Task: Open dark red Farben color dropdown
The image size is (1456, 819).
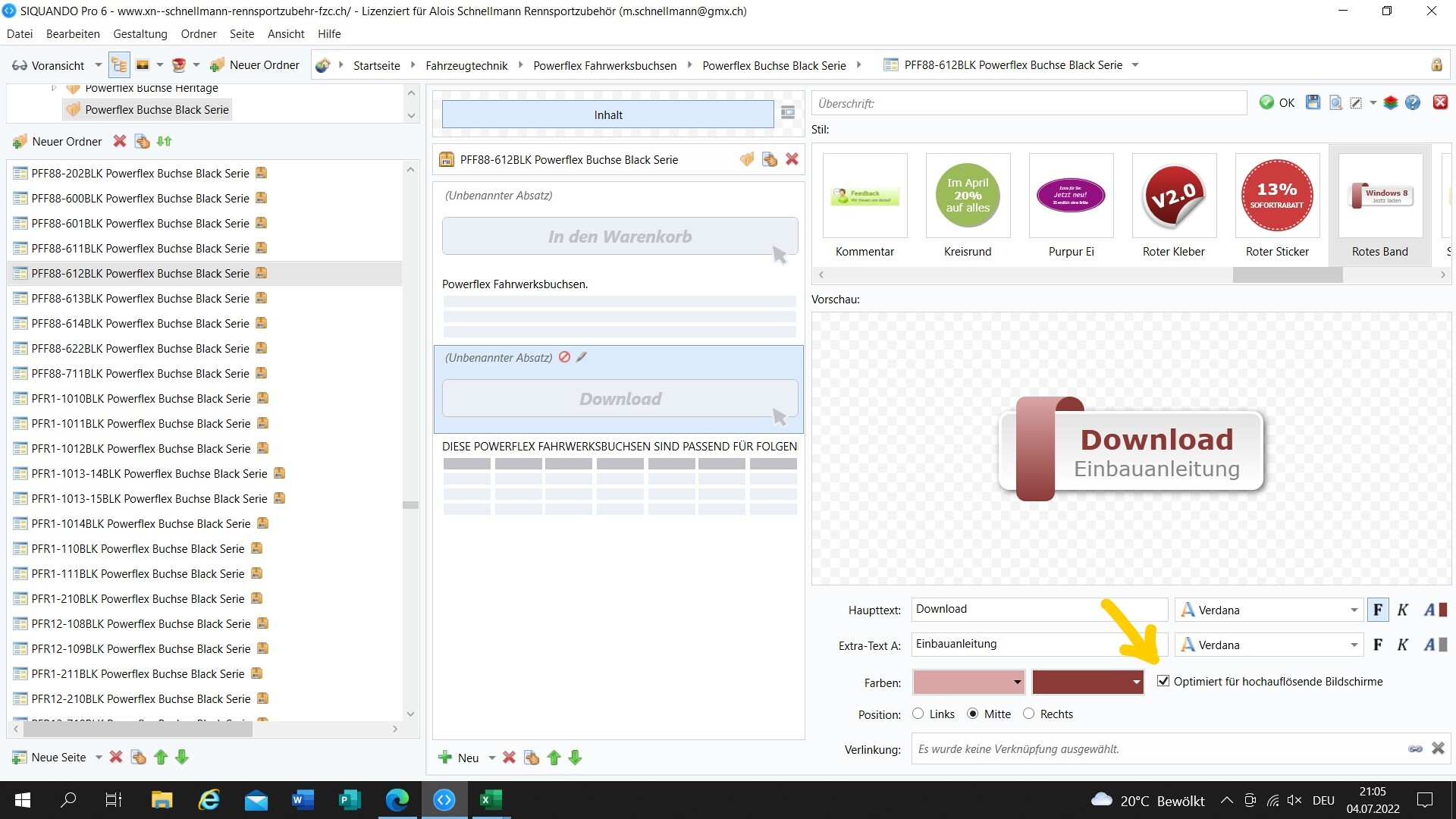Action: click(1088, 682)
